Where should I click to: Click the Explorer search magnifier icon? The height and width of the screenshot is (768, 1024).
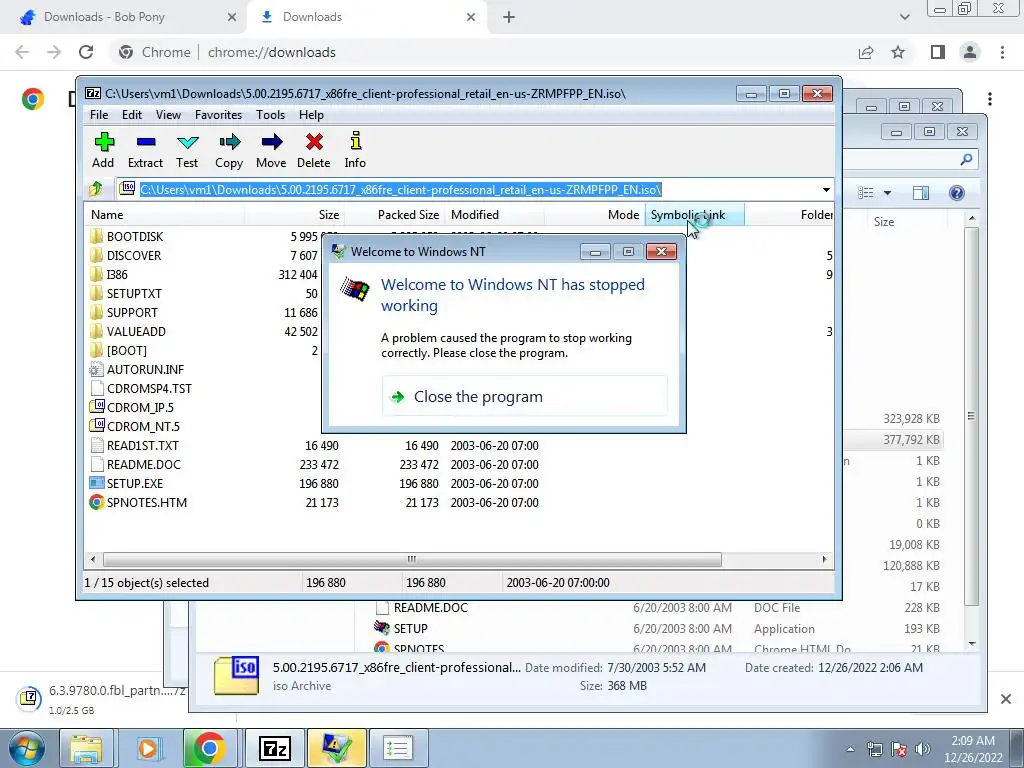point(967,159)
